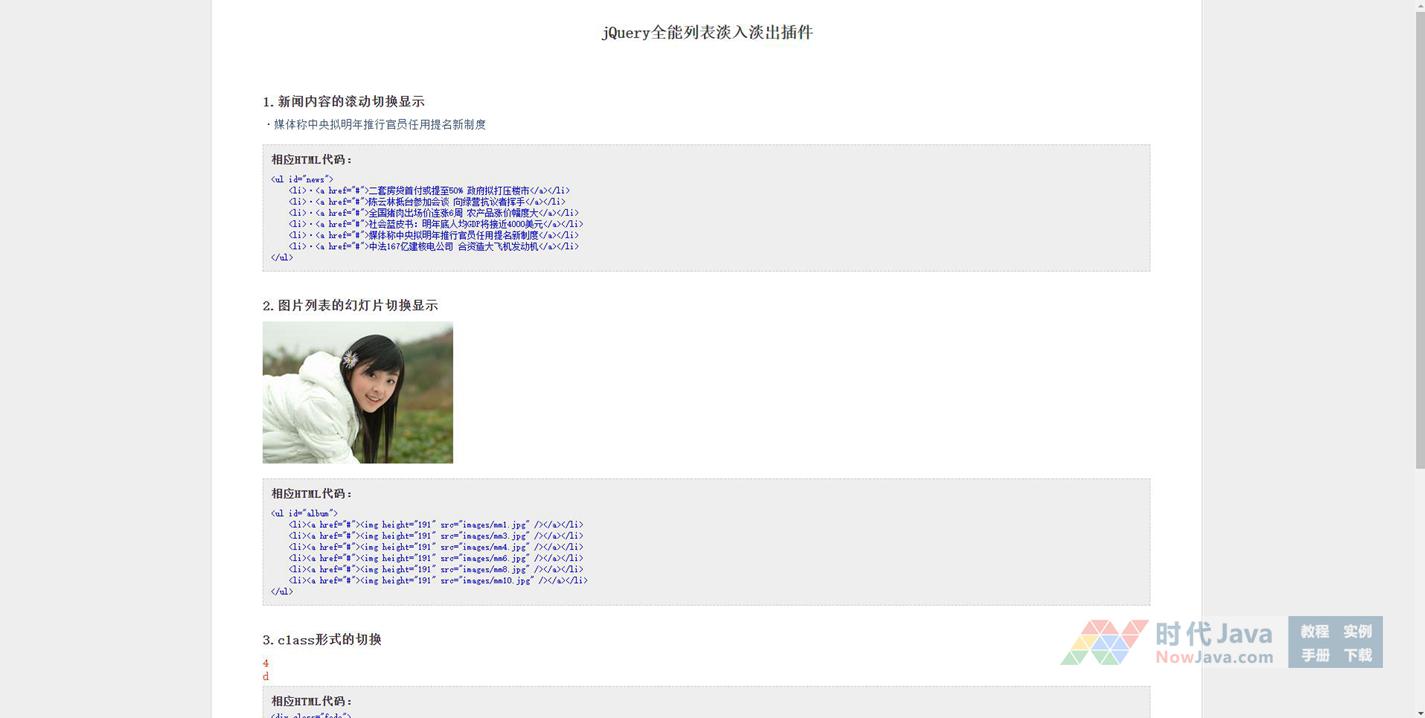Click heading 1.新闻内容的滚动切换显示
The height and width of the screenshot is (718, 1425).
[x=343, y=101]
